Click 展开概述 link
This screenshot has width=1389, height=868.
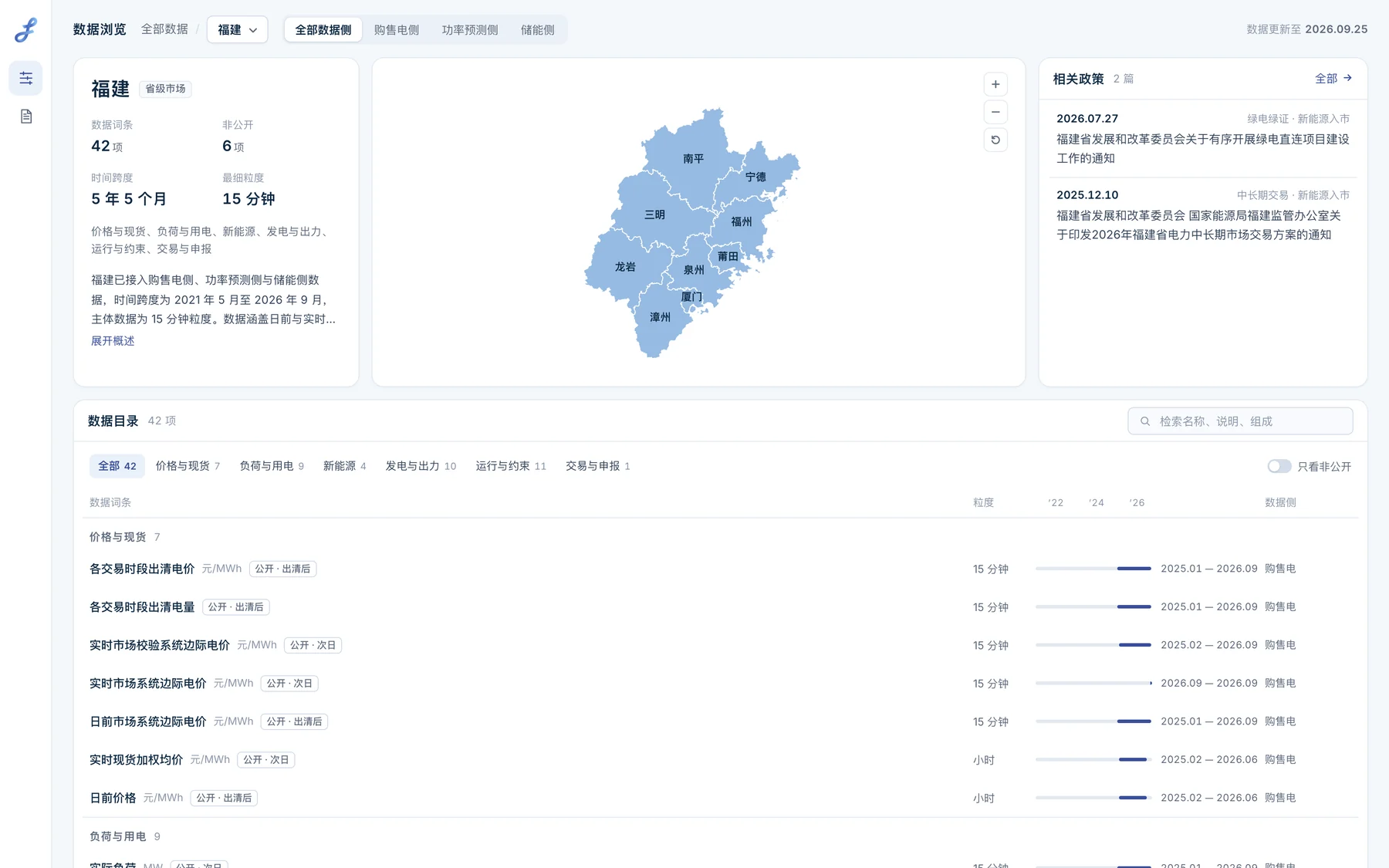click(113, 341)
